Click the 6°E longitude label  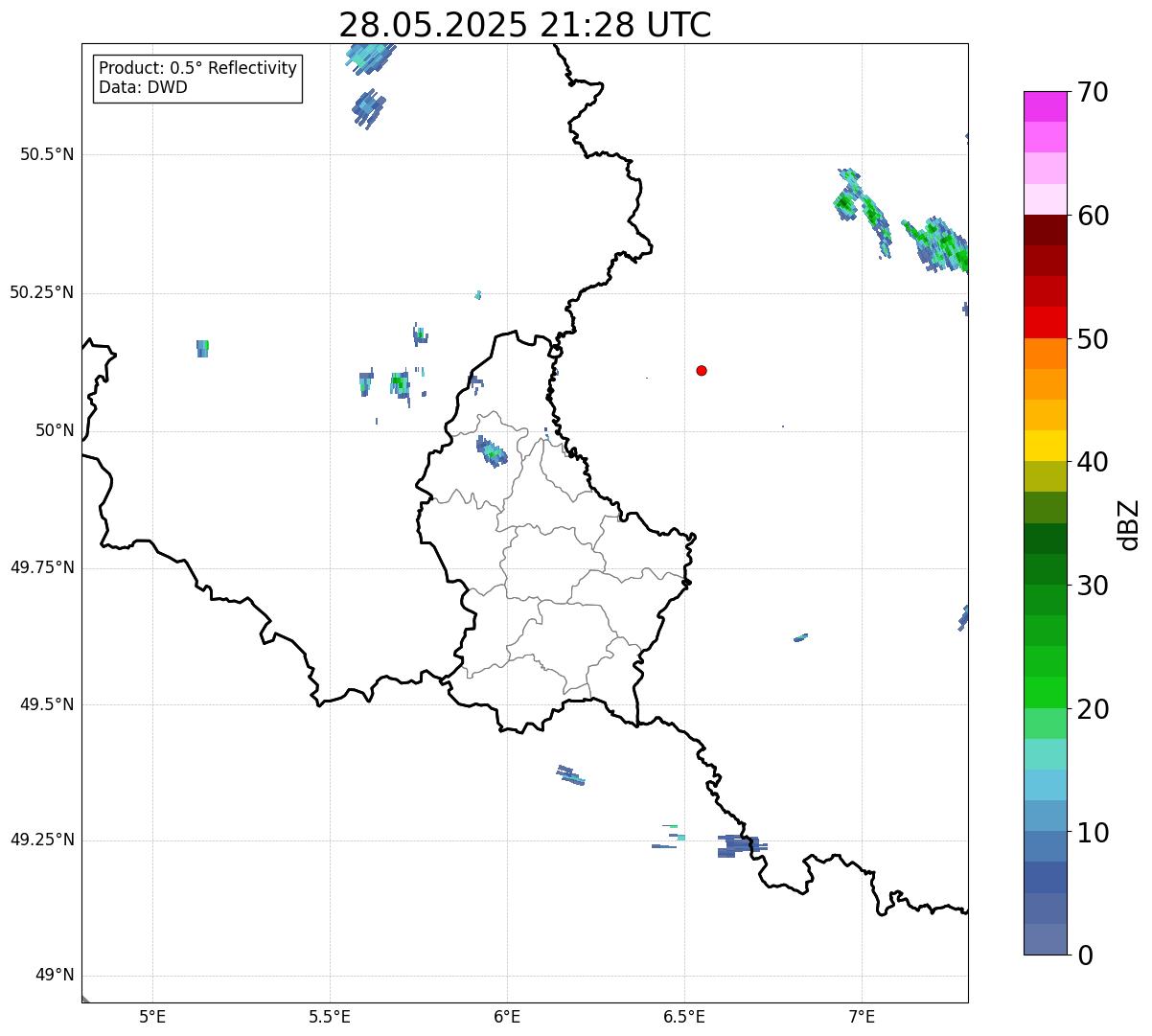tap(507, 1016)
